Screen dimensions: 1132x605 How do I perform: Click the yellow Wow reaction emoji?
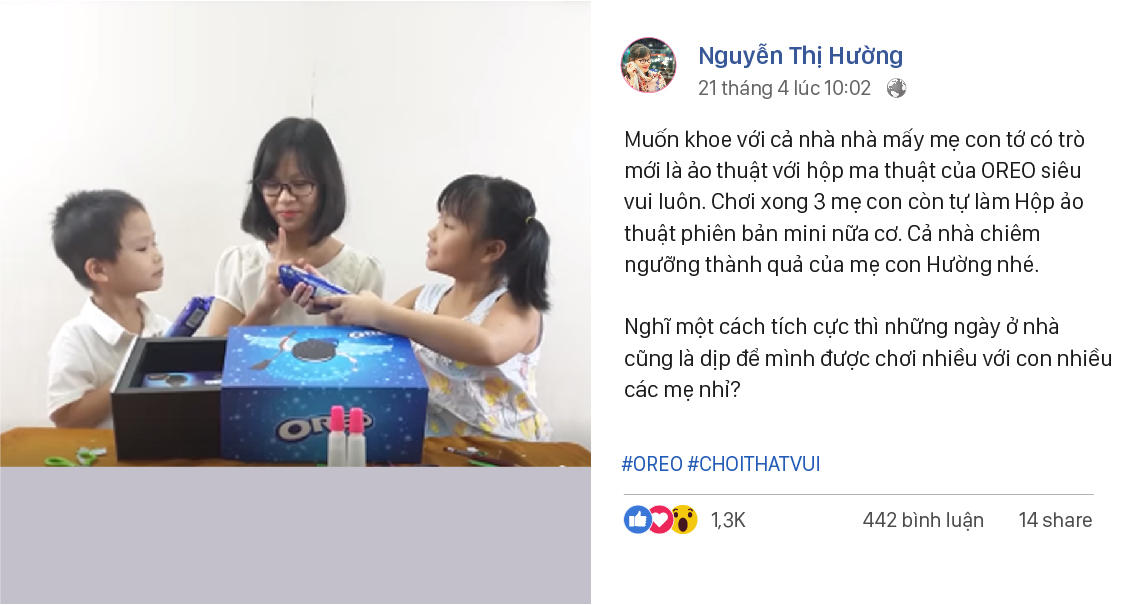[x=684, y=519]
